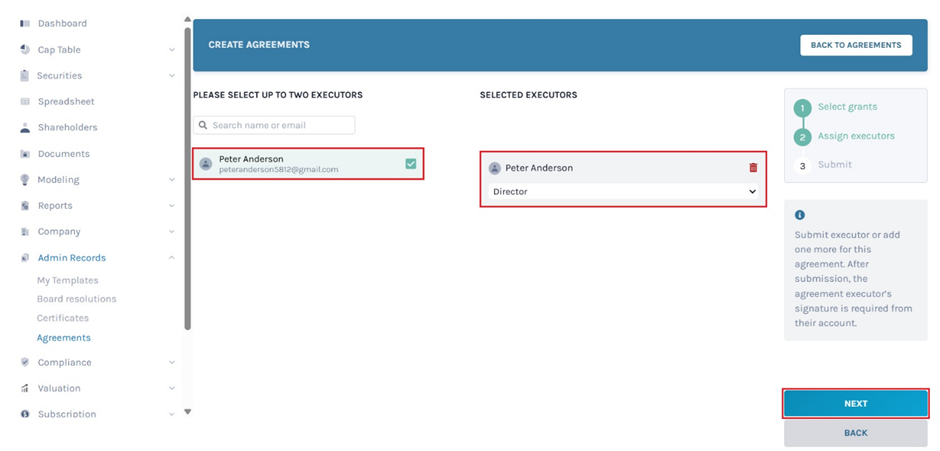The image size is (940, 451).
Task: Expand the Reports menu chevron
Action: coord(172,206)
